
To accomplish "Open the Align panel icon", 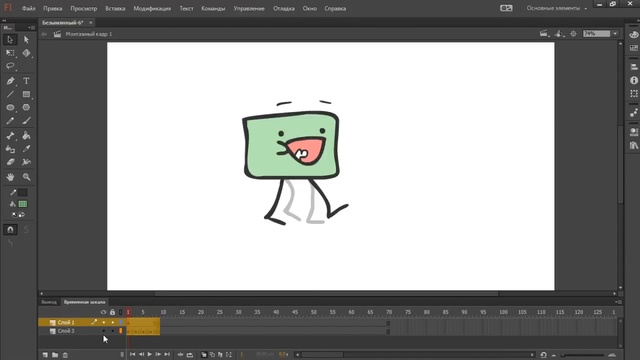I will coord(633,67).
